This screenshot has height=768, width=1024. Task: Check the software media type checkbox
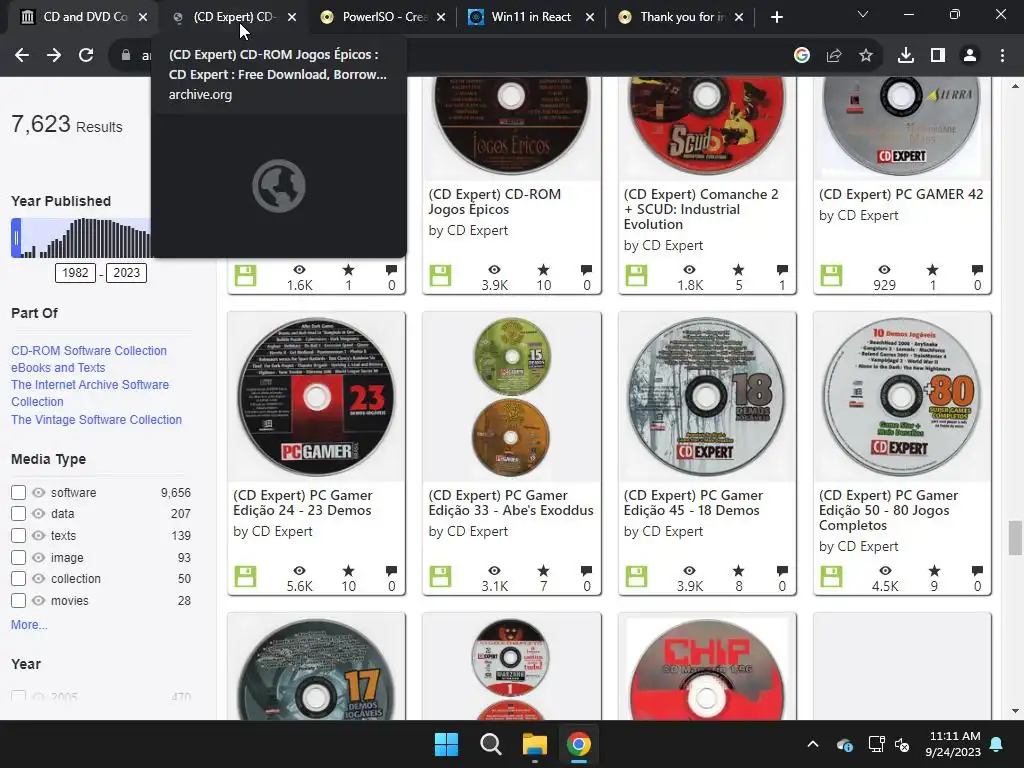point(18,492)
